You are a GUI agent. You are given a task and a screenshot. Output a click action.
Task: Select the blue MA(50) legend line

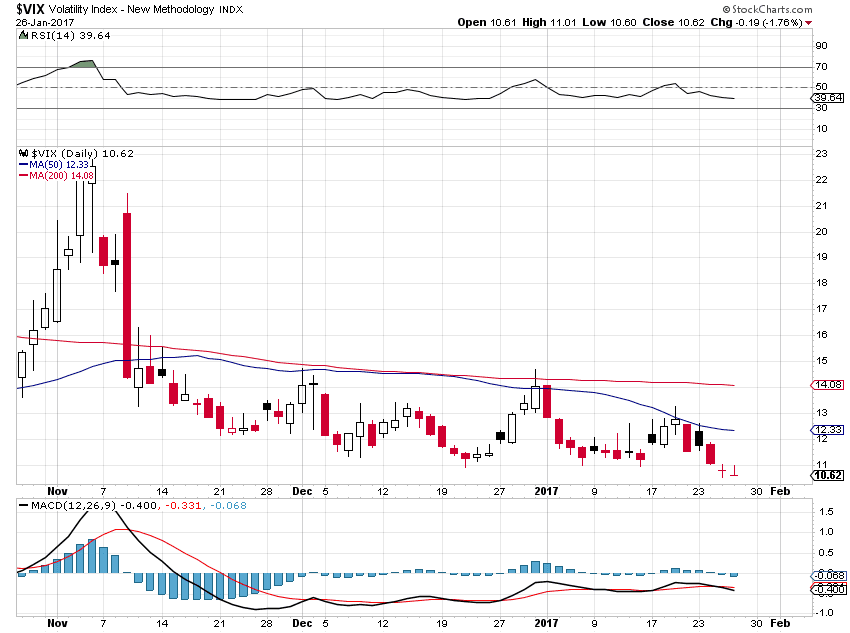(23, 165)
